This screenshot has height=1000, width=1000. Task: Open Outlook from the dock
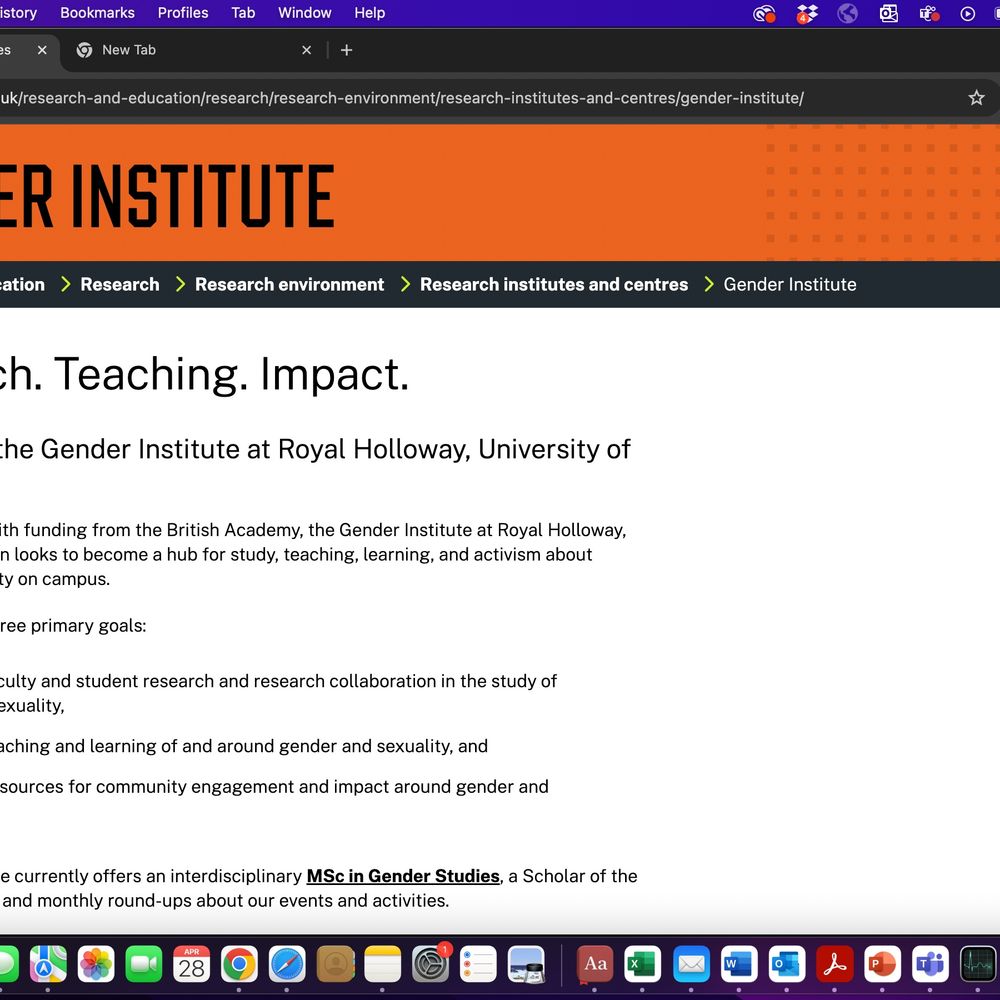787,964
